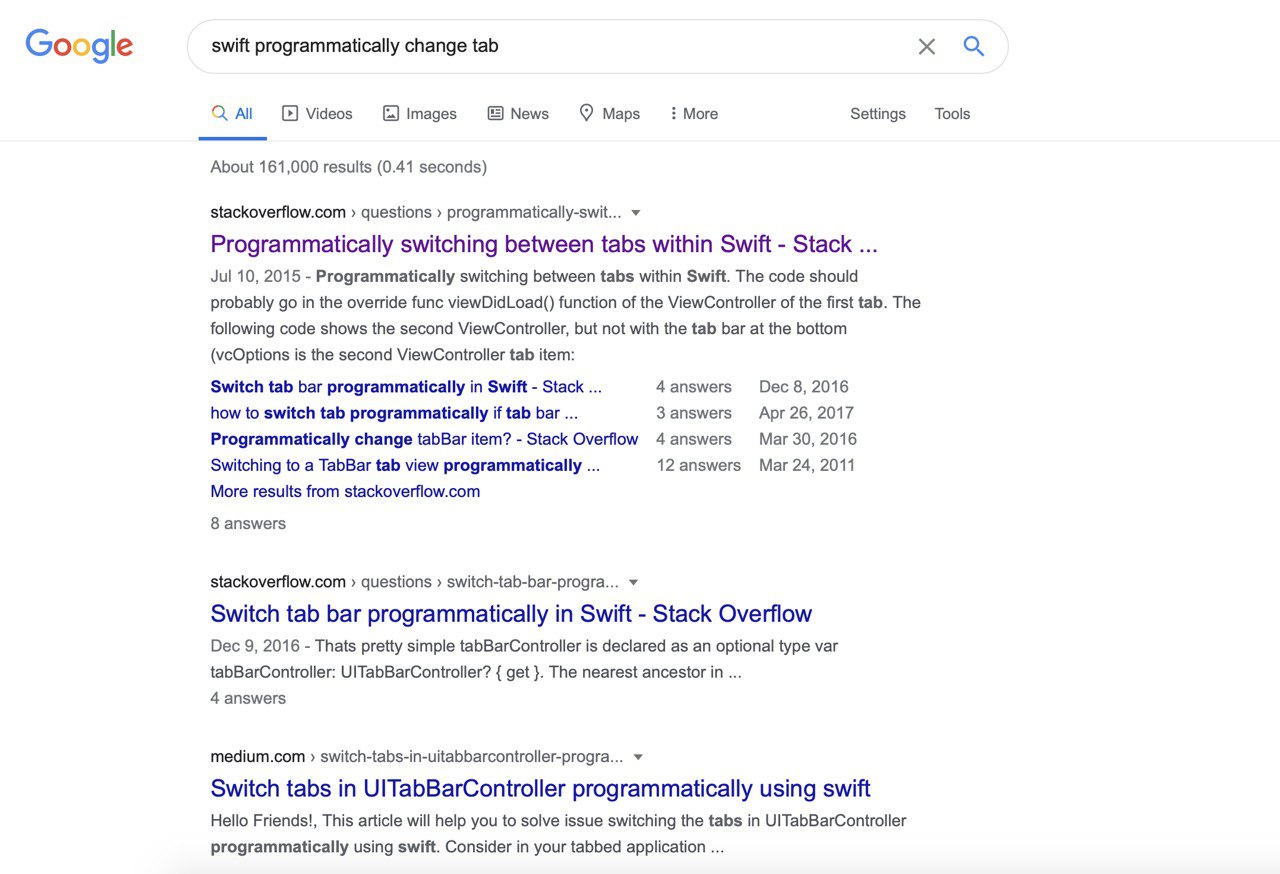The height and width of the screenshot is (874, 1280).
Task: Click "More results from stackoverflow.com"
Action: click(345, 491)
